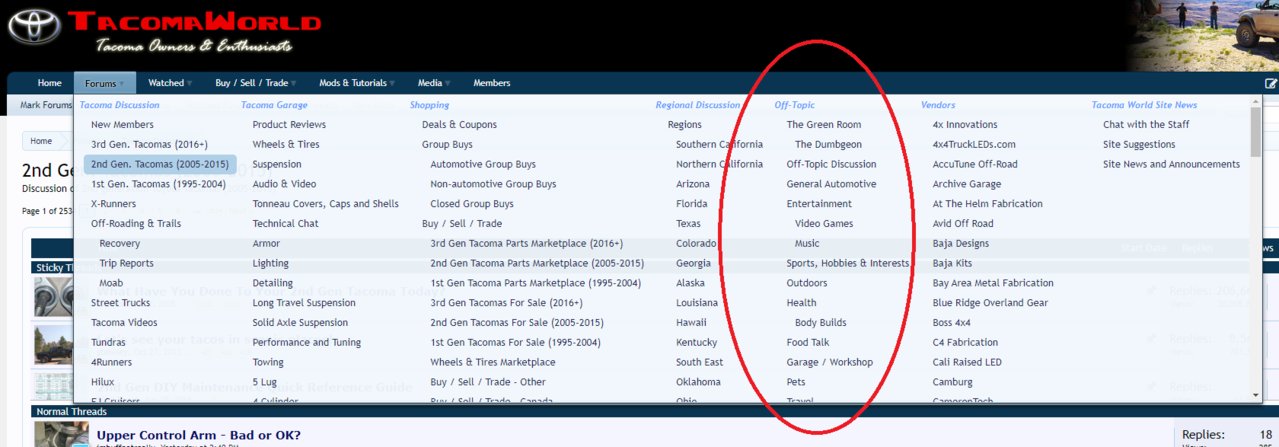Screen dimensions: 1279x447
Task: Open the Members navigation tab
Action: [x=491, y=83]
